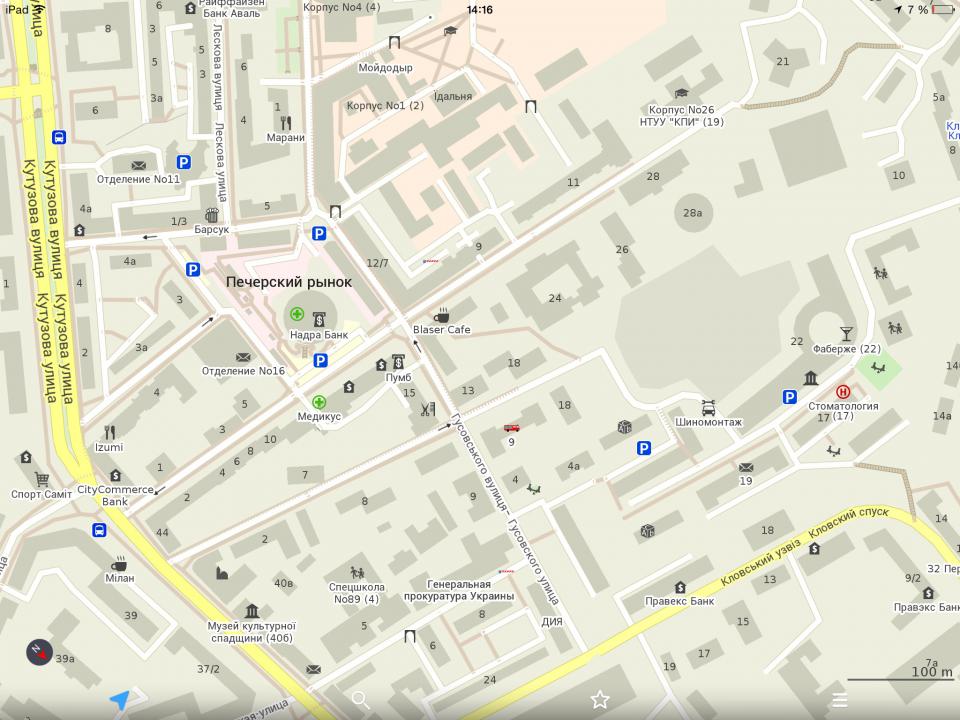Tap the my location arrow button
Image resolution: width=960 pixels, height=720 pixels.
[x=120, y=700]
